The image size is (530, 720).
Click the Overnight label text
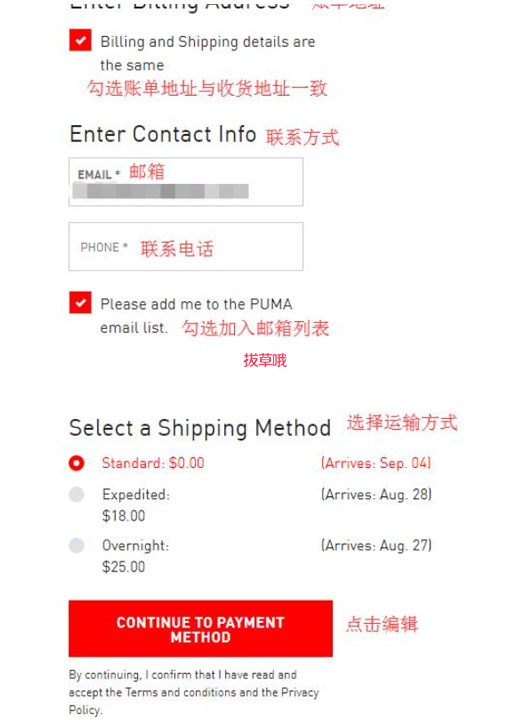point(135,546)
